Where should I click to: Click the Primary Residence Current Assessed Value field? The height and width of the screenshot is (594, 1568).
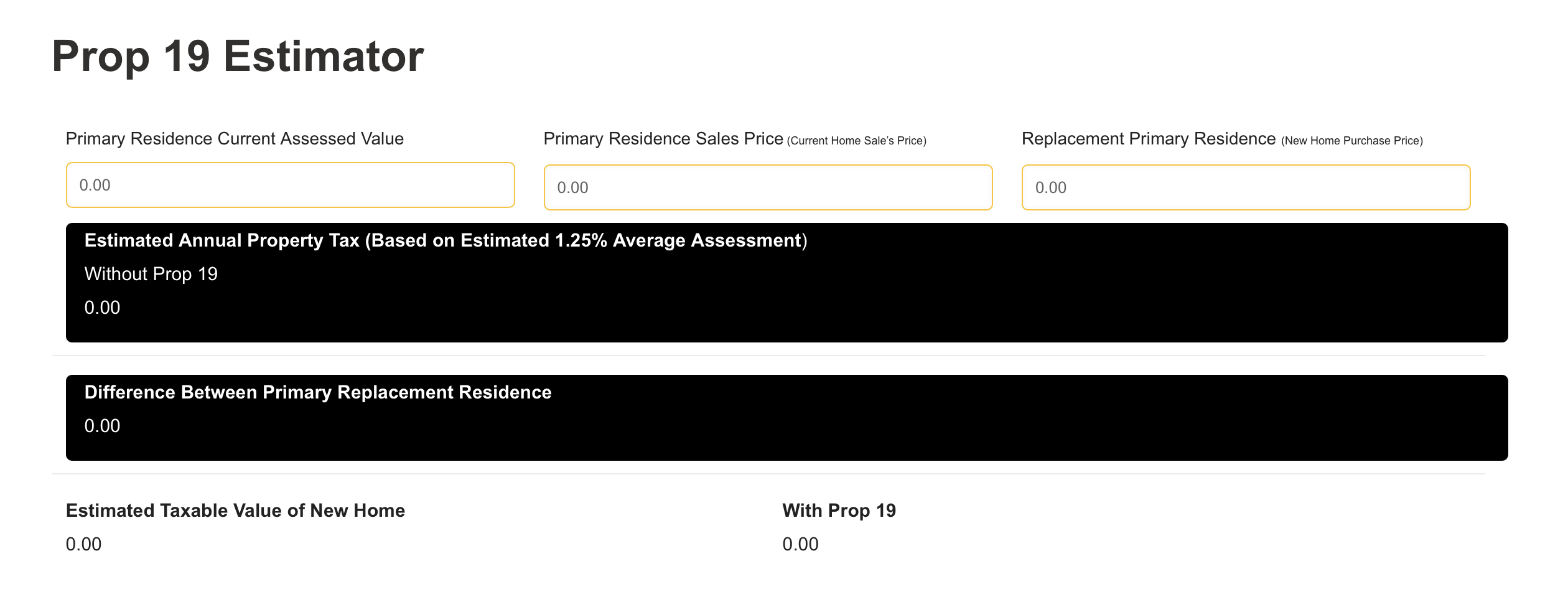pyautogui.click(x=290, y=185)
